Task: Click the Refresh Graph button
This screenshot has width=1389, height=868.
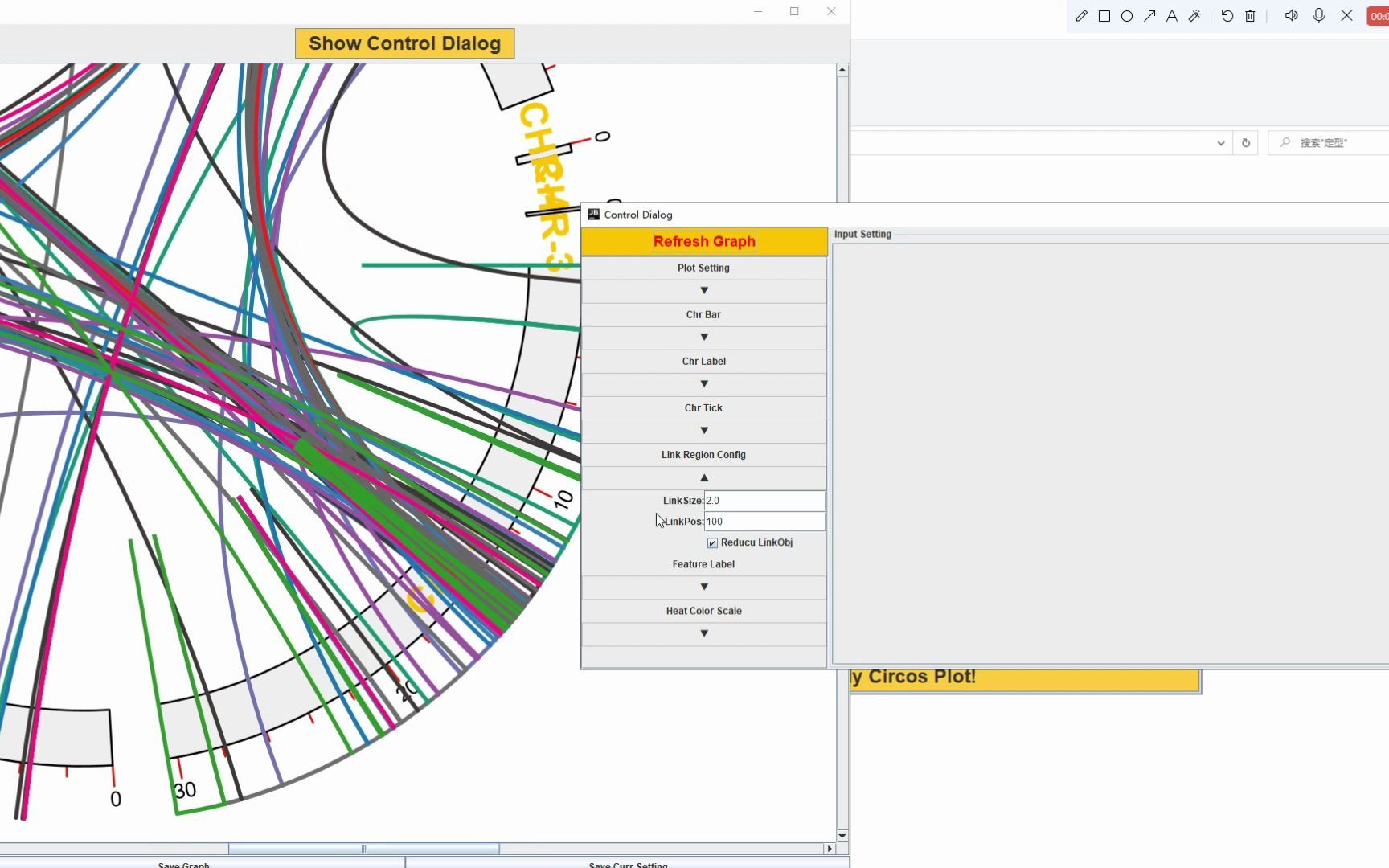Action: point(704,241)
